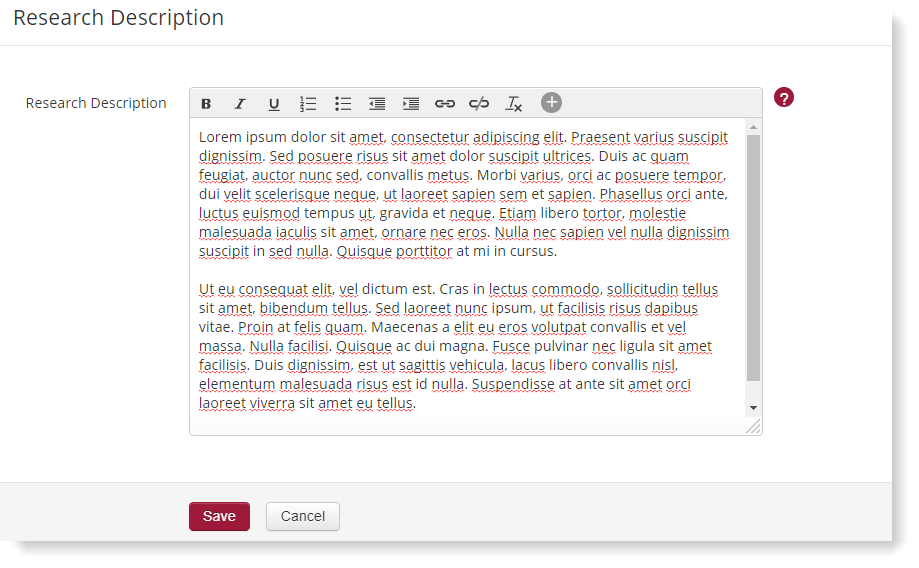Viewport: 919px width, 568px height.
Task: Remove link with the unlink icon
Action: [x=479, y=104]
